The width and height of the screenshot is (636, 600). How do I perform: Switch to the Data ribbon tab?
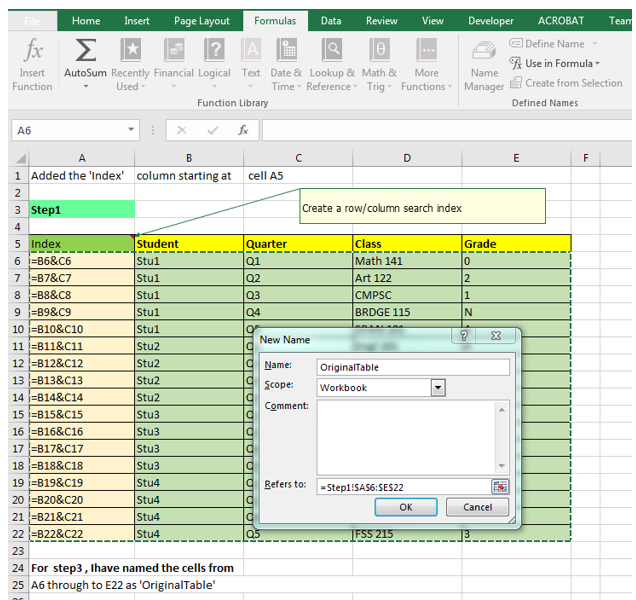click(x=331, y=21)
